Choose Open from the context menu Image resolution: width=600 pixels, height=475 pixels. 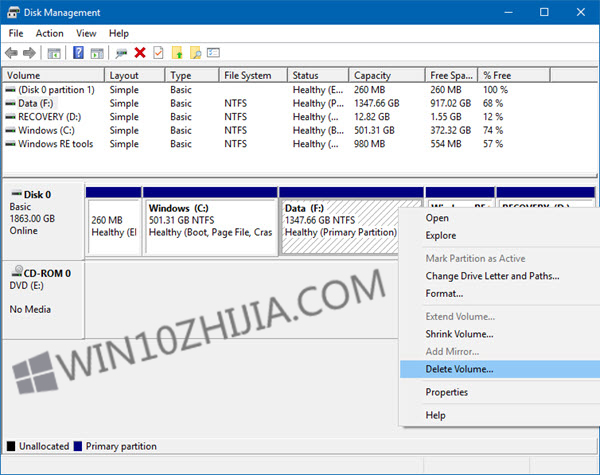[500, 218]
